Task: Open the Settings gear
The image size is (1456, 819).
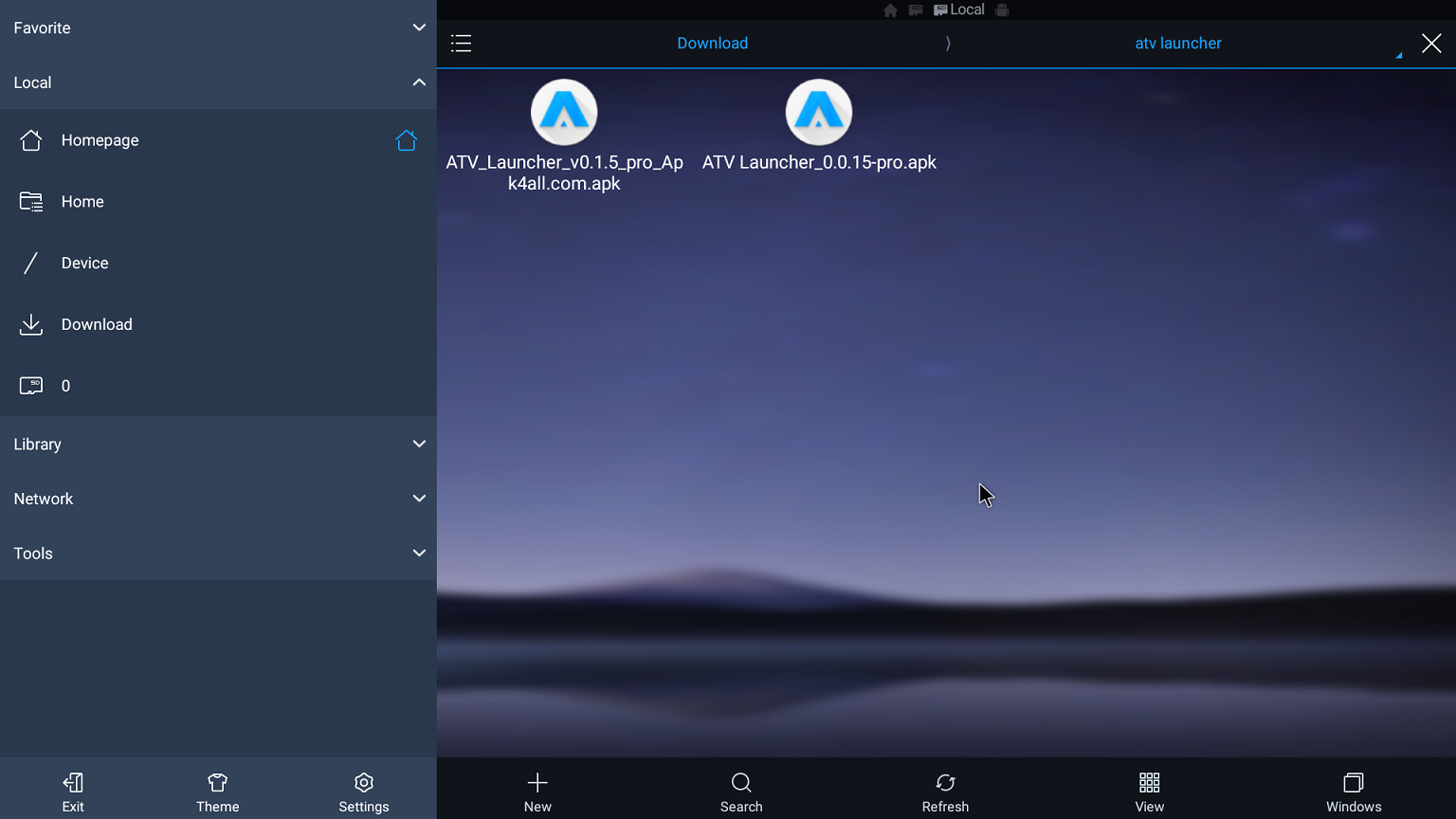Action: [364, 792]
